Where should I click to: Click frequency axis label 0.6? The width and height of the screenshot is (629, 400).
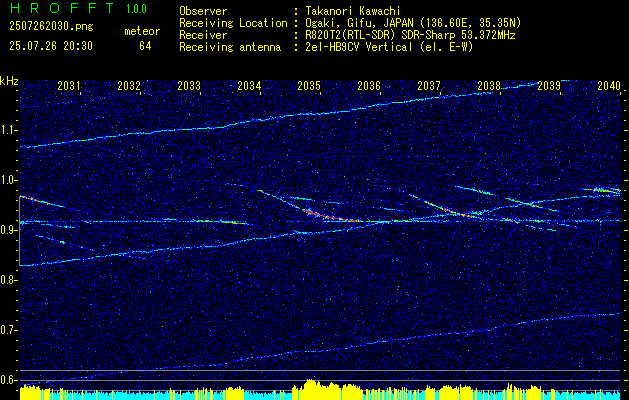tap(9, 380)
